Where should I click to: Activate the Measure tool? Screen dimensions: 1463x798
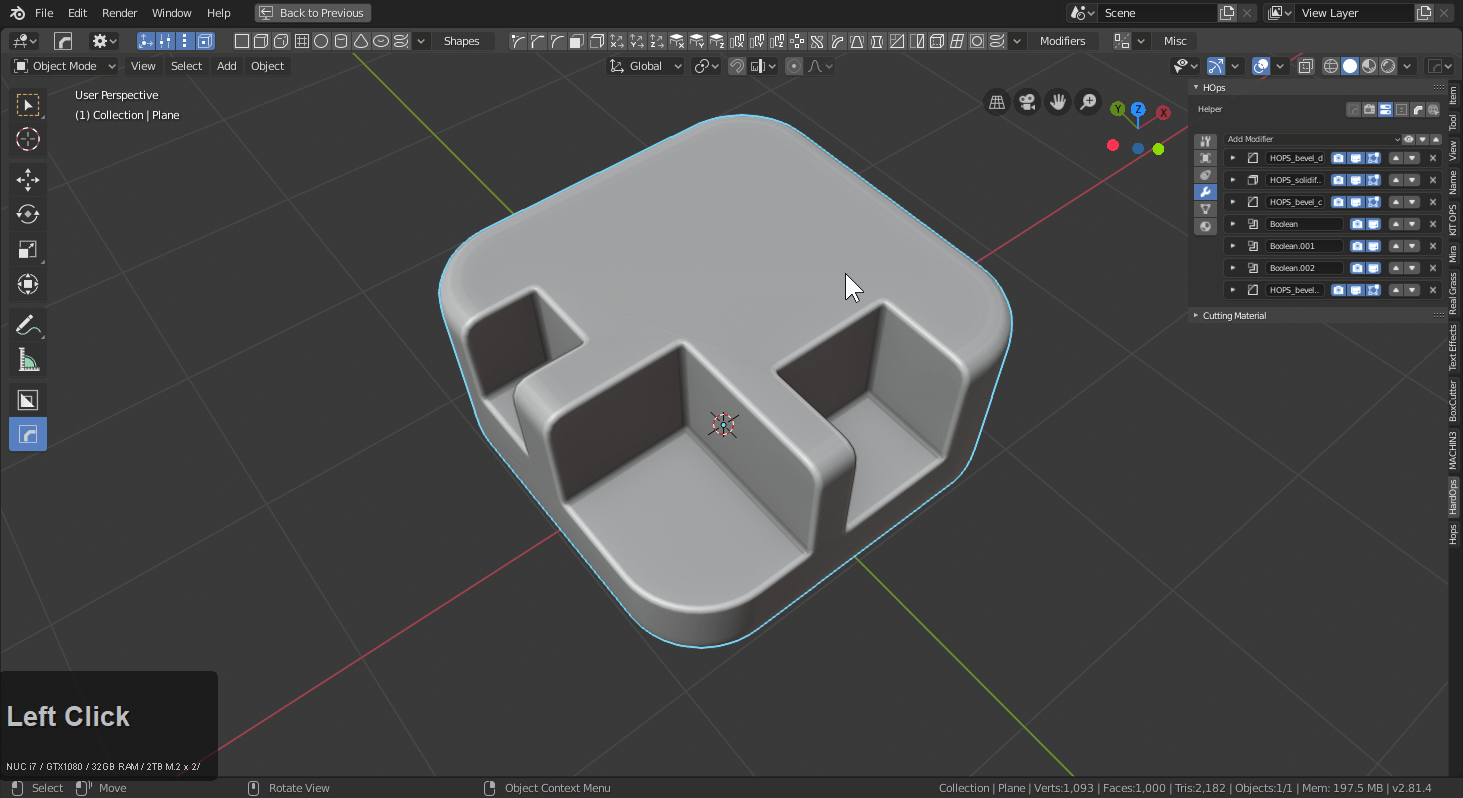pos(28,360)
